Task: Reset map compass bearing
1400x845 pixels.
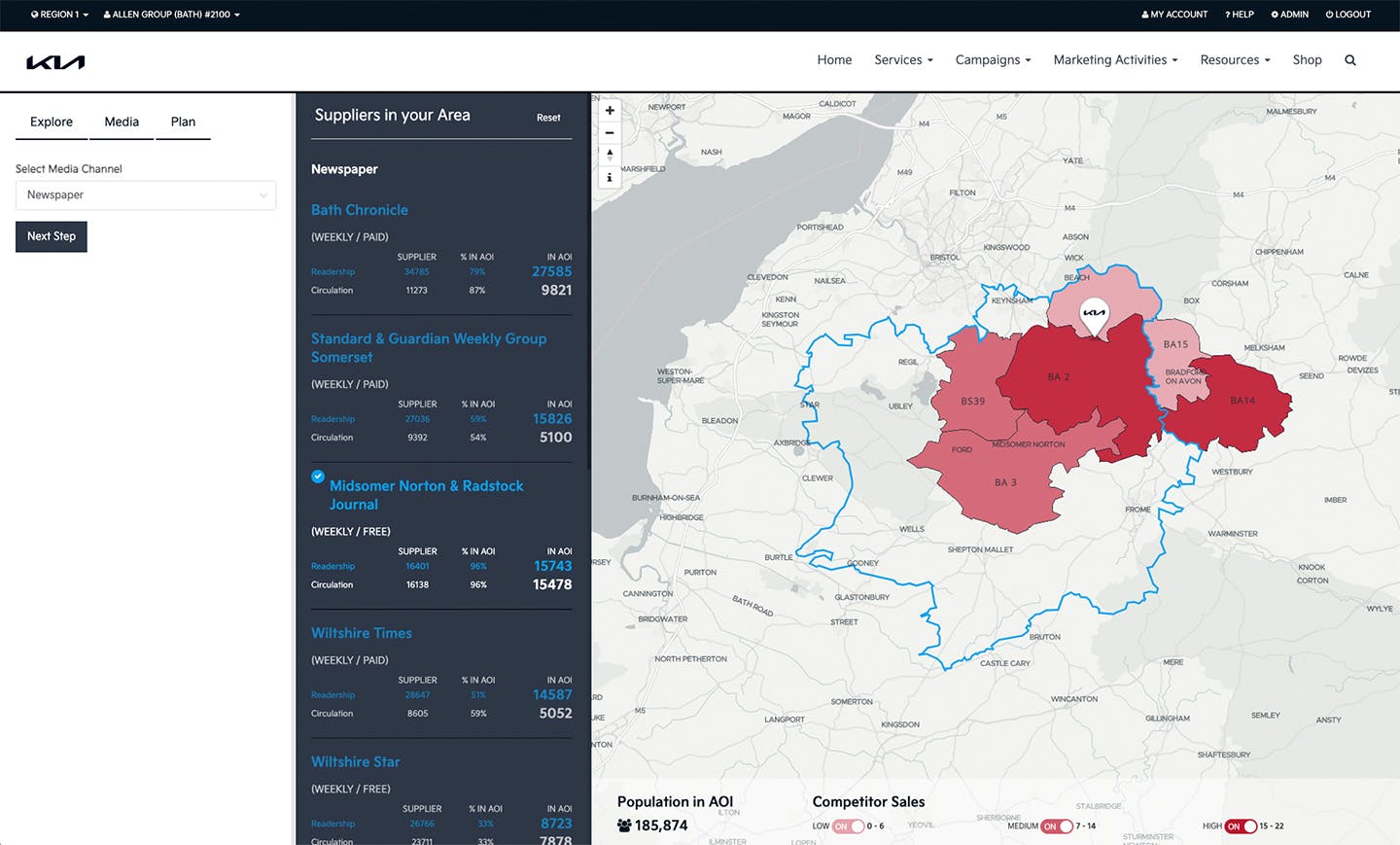Action: tap(610, 155)
